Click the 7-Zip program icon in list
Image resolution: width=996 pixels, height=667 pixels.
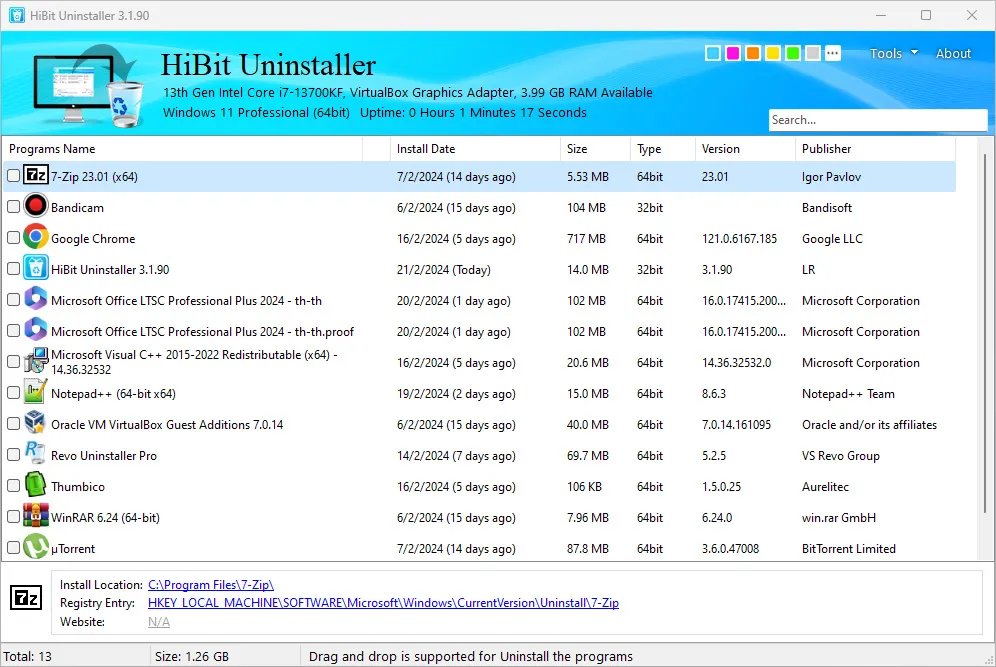[x=36, y=175]
